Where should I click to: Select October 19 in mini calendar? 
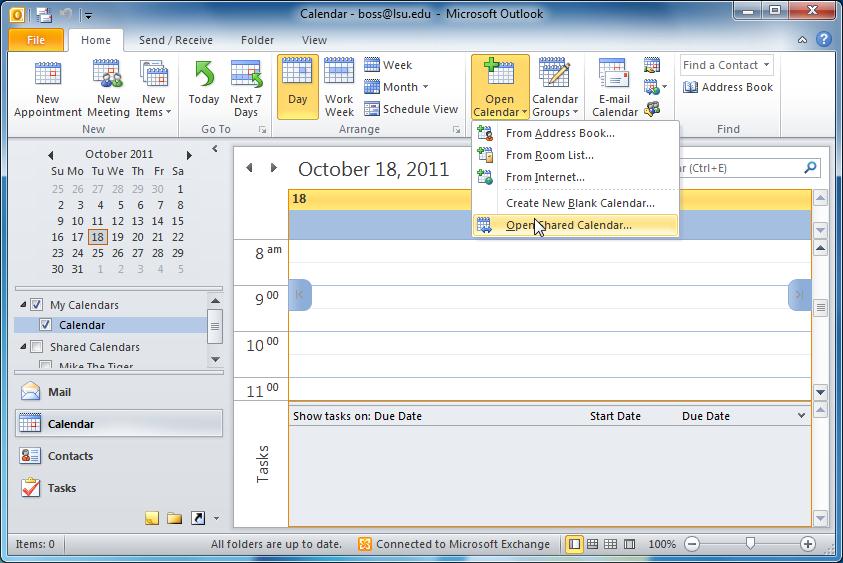[118, 237]
